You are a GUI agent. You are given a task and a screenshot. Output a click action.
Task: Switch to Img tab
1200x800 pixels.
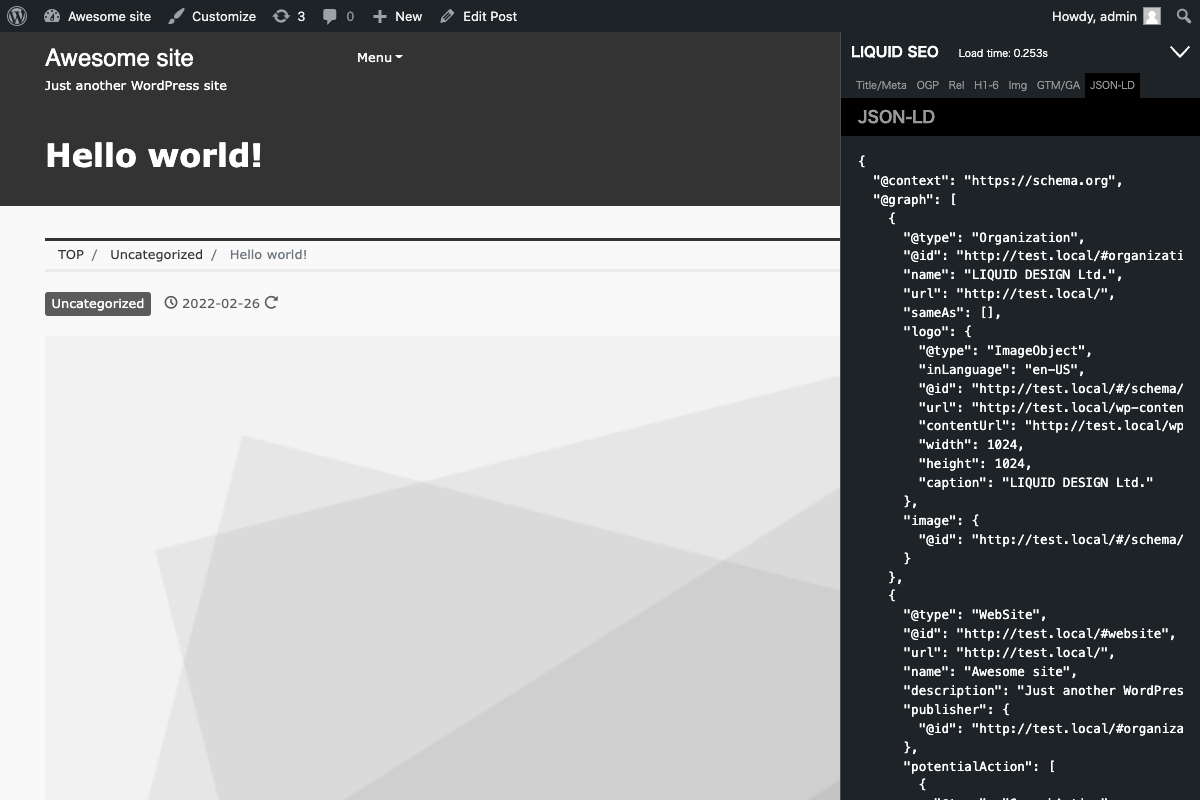click(x=1017, y=85)
